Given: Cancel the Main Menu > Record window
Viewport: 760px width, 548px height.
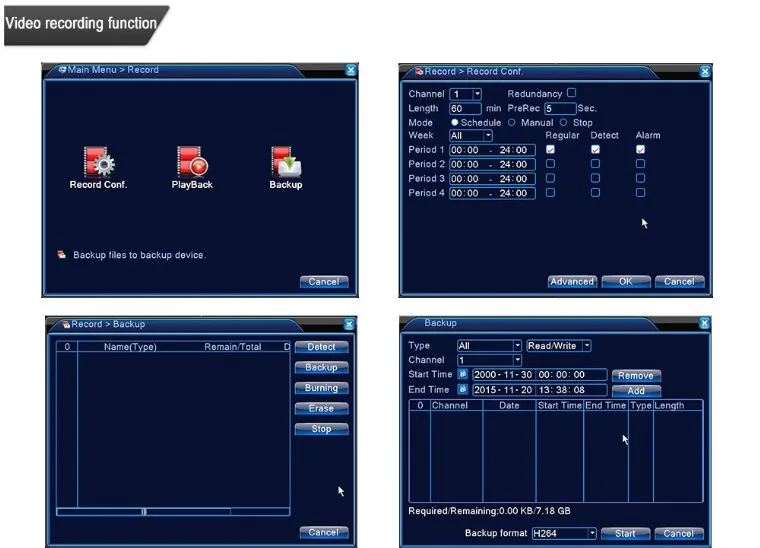Looking at the screenshot, I should pos(324,282).
